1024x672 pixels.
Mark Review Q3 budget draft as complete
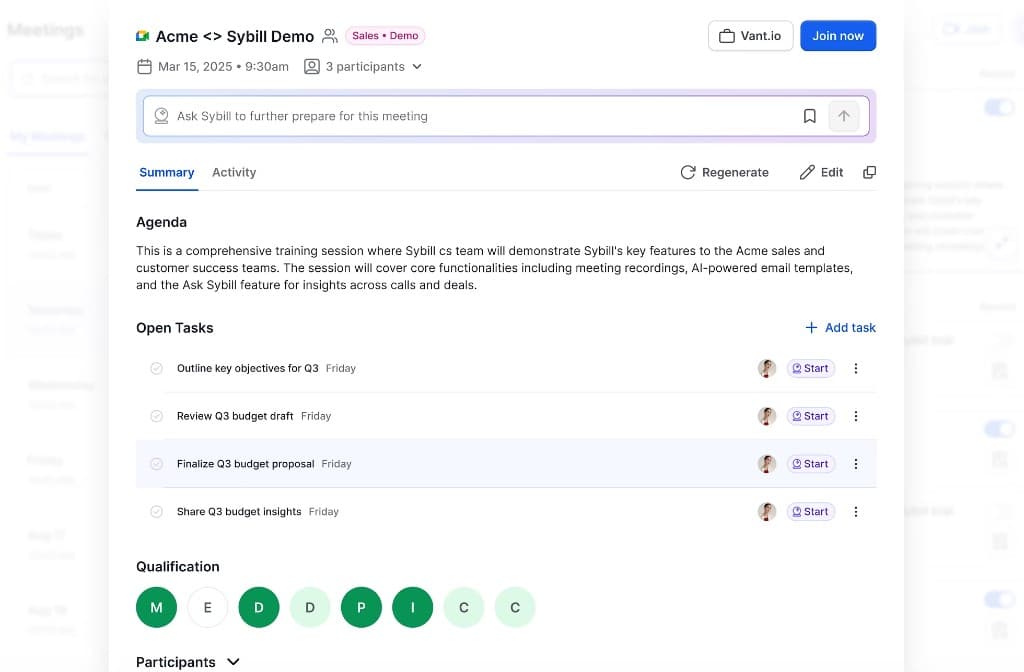[x=156, y=415]
